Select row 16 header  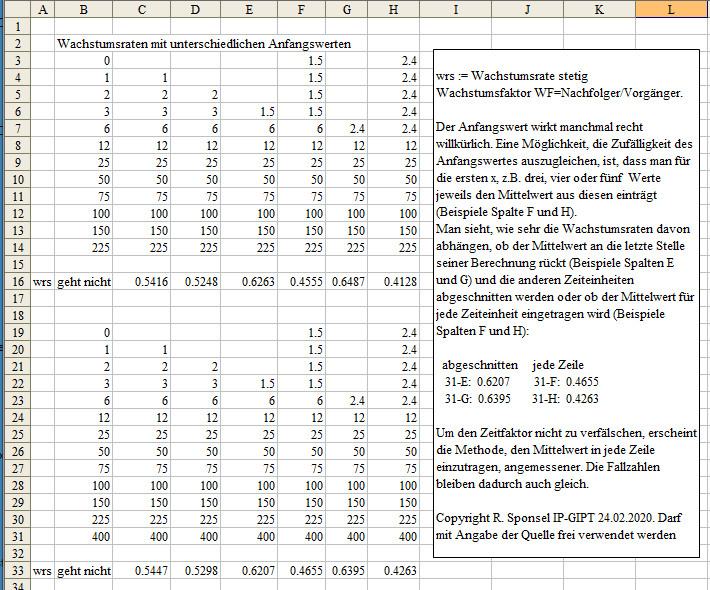(18, 282)
